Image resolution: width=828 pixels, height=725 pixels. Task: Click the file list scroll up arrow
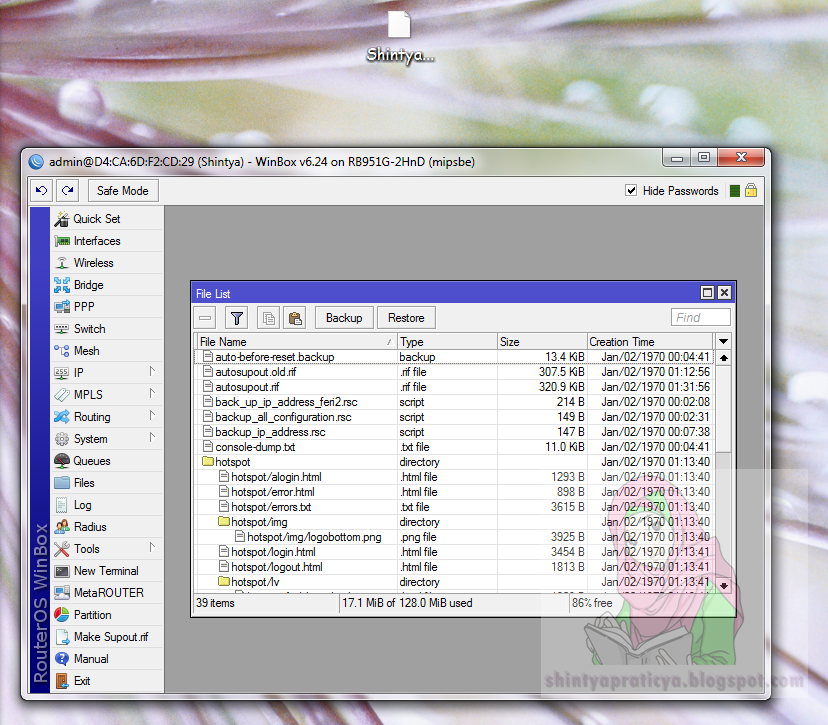point(723,357)
